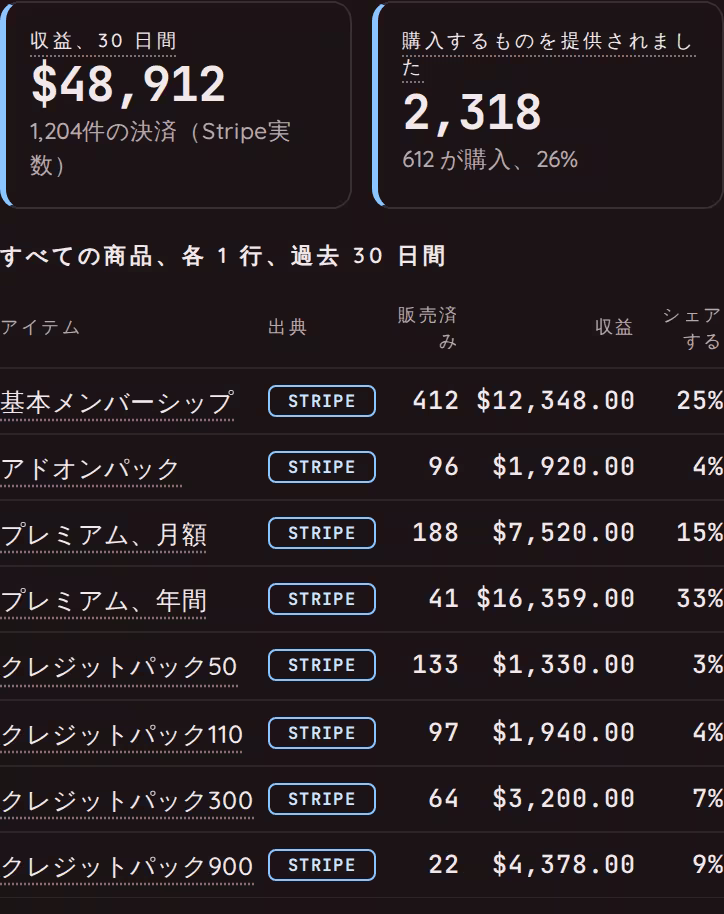Image resolution: width=724 pixels, height=914 pixels.
Task: Click STRIPE badge in 基本メンバーシップ row
Action: 322,401
